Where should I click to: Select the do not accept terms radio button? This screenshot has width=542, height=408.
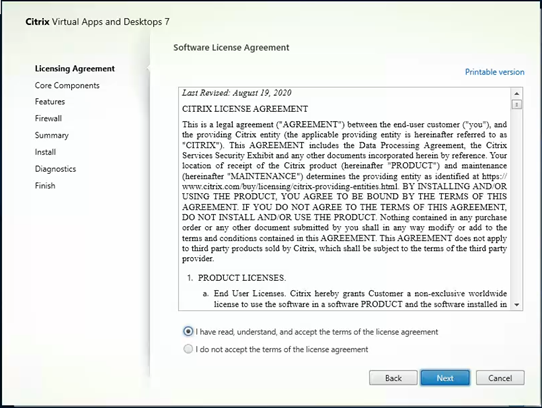[x=188, y=349]
